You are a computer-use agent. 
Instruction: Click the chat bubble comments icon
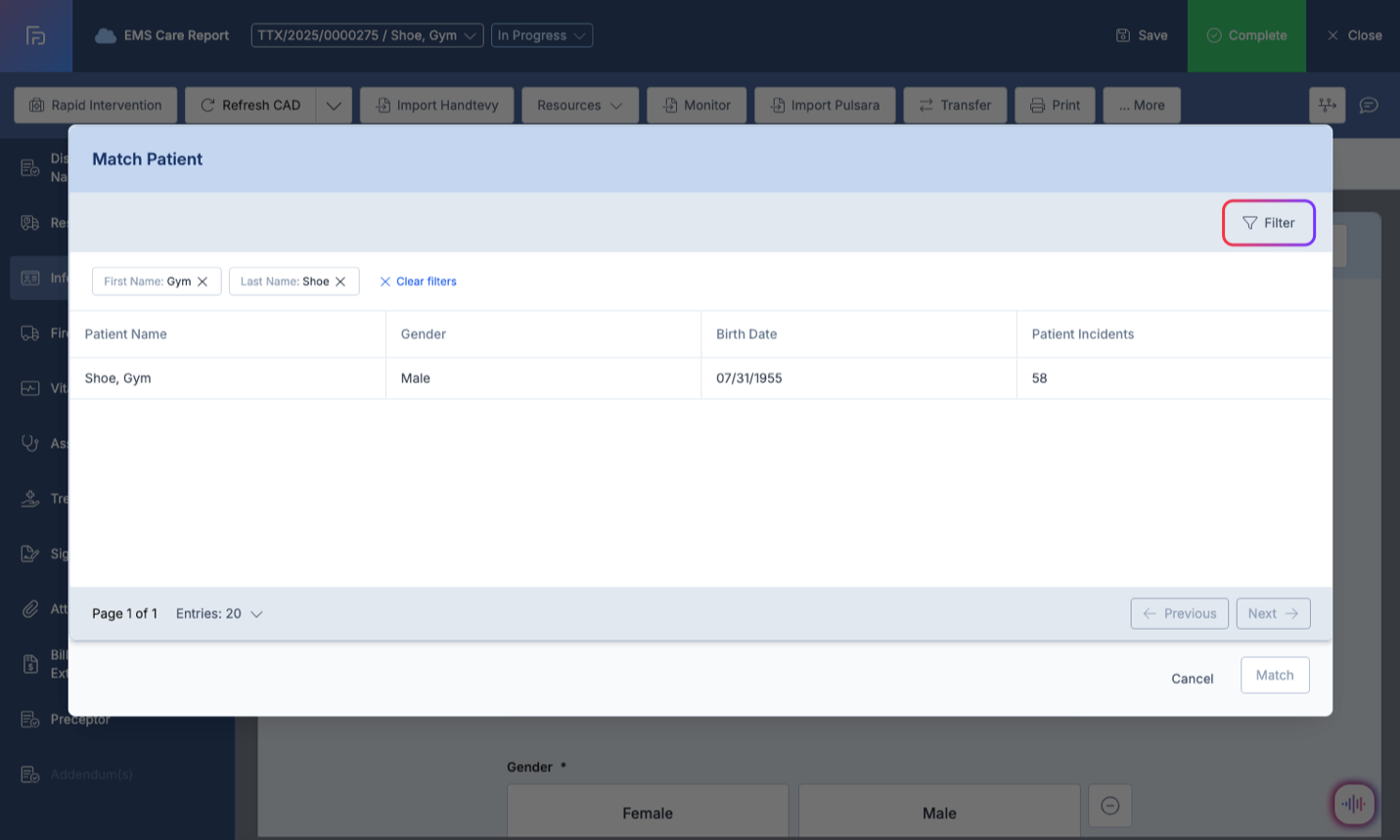click(1369, 106)
